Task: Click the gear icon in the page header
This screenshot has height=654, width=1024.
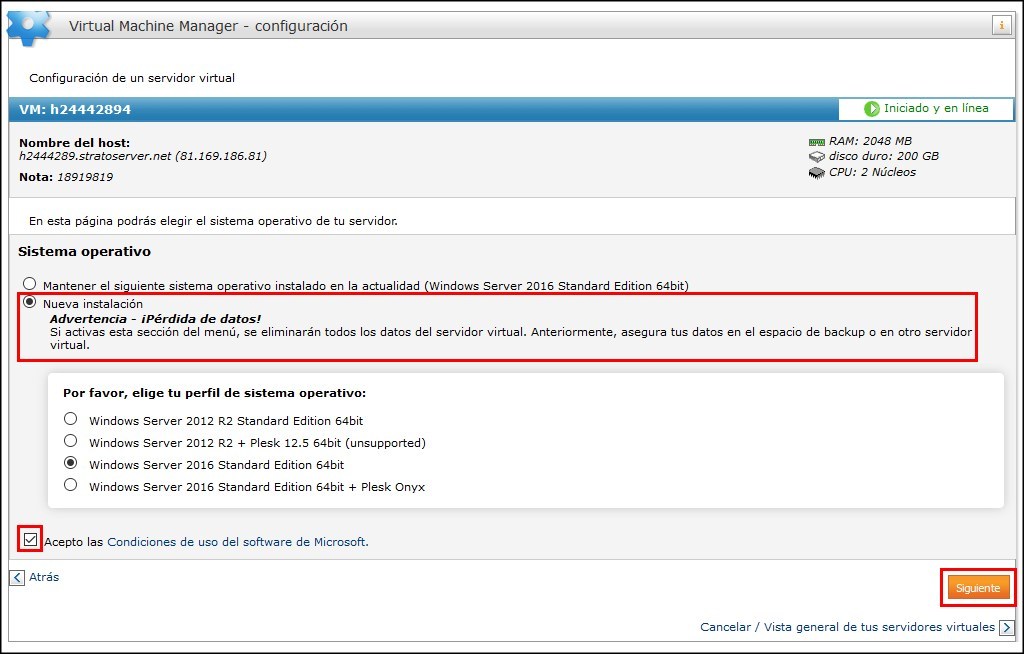Action: 27,25
